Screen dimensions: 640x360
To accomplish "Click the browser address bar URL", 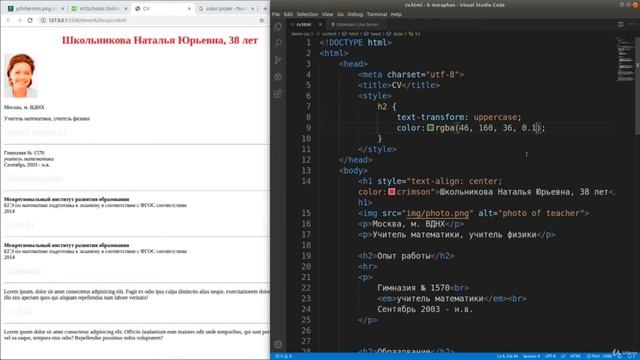I will tap(87, 20).
